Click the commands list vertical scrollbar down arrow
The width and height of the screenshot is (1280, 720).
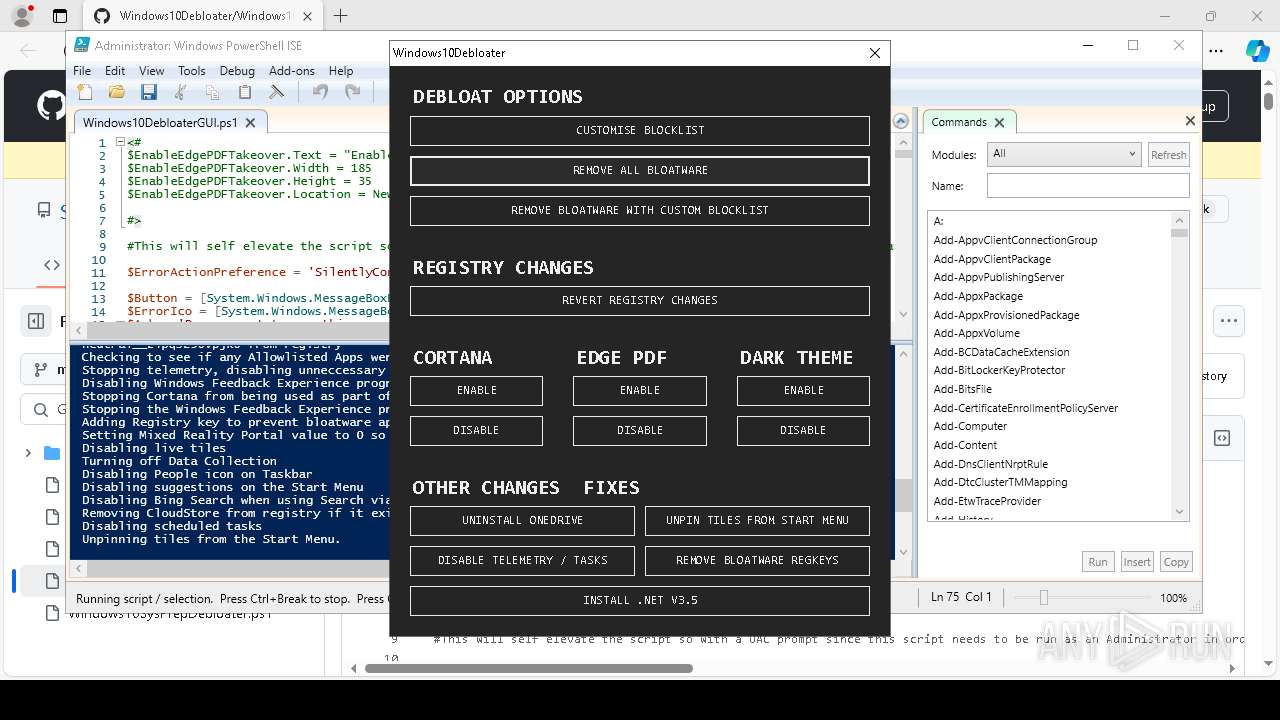(x=1180, y=512)
